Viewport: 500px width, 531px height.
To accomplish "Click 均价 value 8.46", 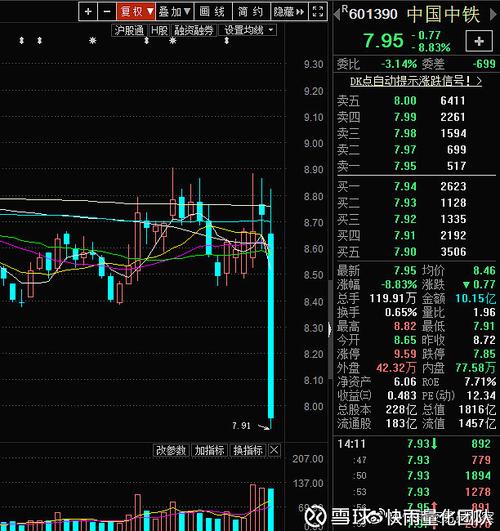I will pos(484,270).
